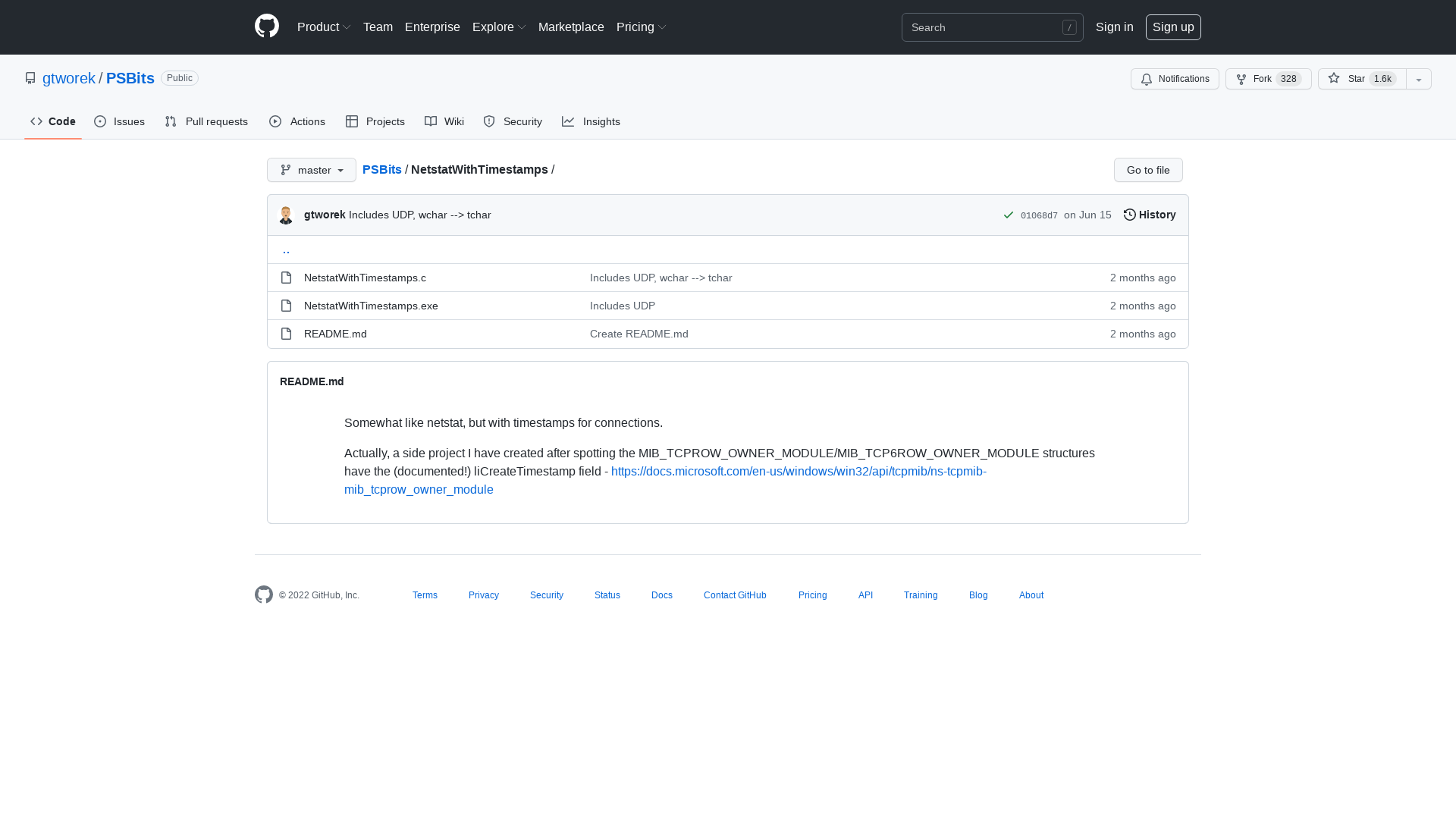The height and width of the screenshot is (819, 1456).
Task: Open Pull requests via the merge icon
Action: tap(170, 121)
